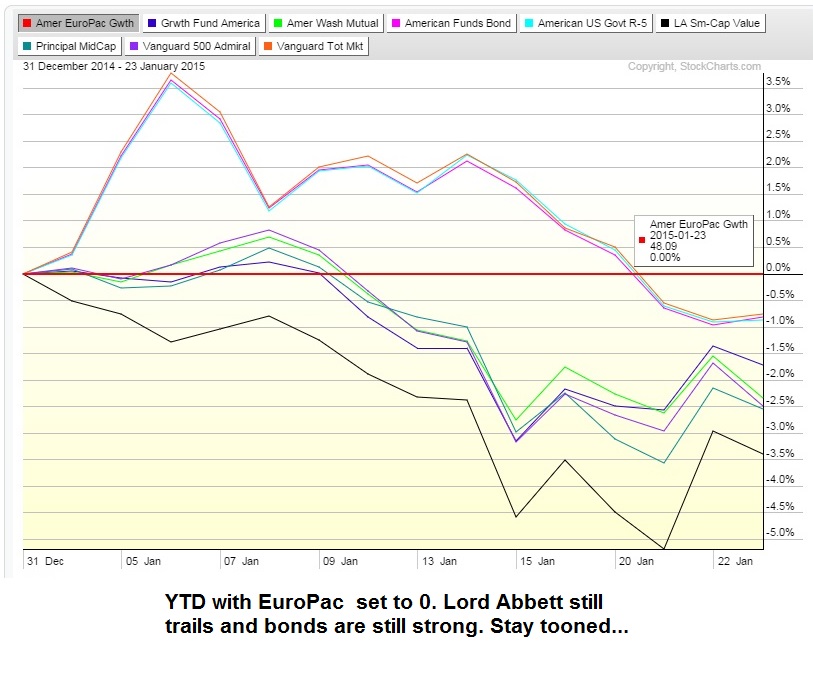This screenshot has height=680, width=813.
Task: Toggle the Principal MidCap series
Action: pyautogui.click(x=70, y=46)
